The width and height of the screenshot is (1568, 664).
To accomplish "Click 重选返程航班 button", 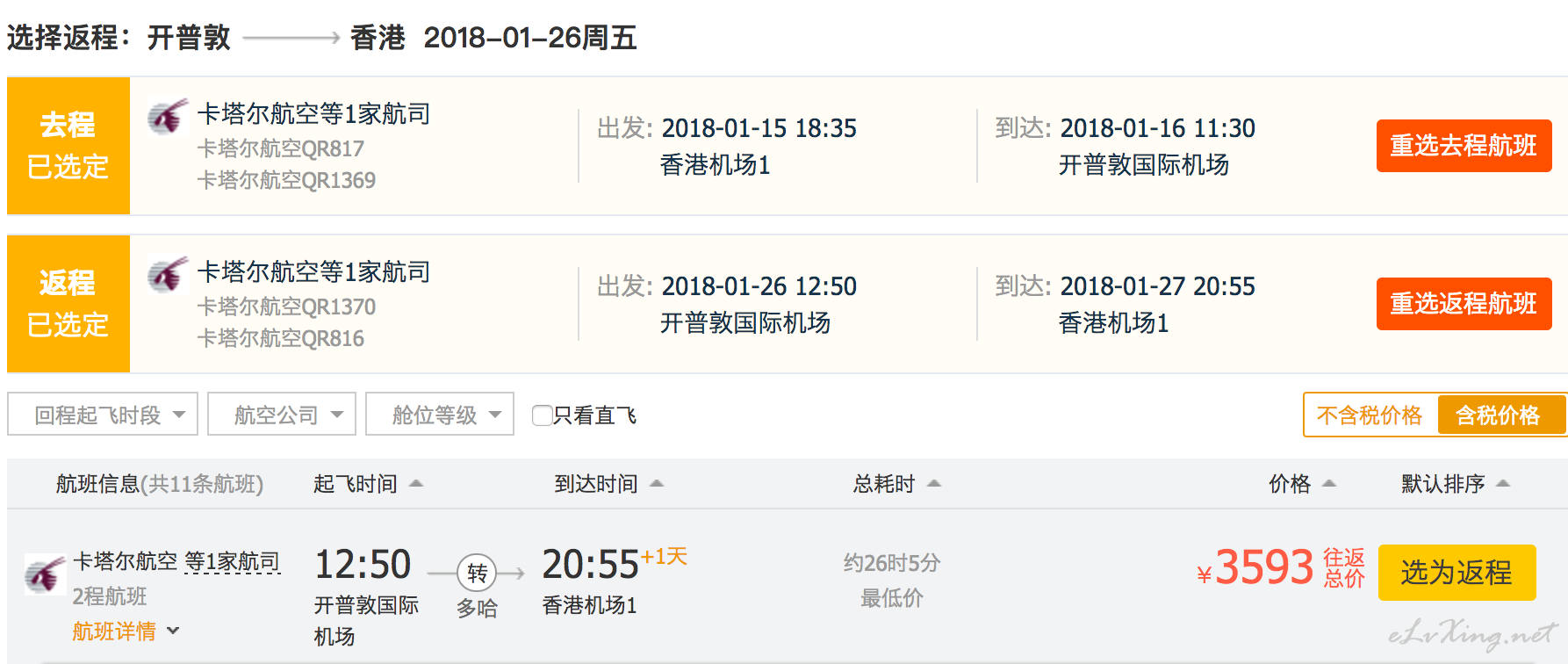I will [1464, 303].
